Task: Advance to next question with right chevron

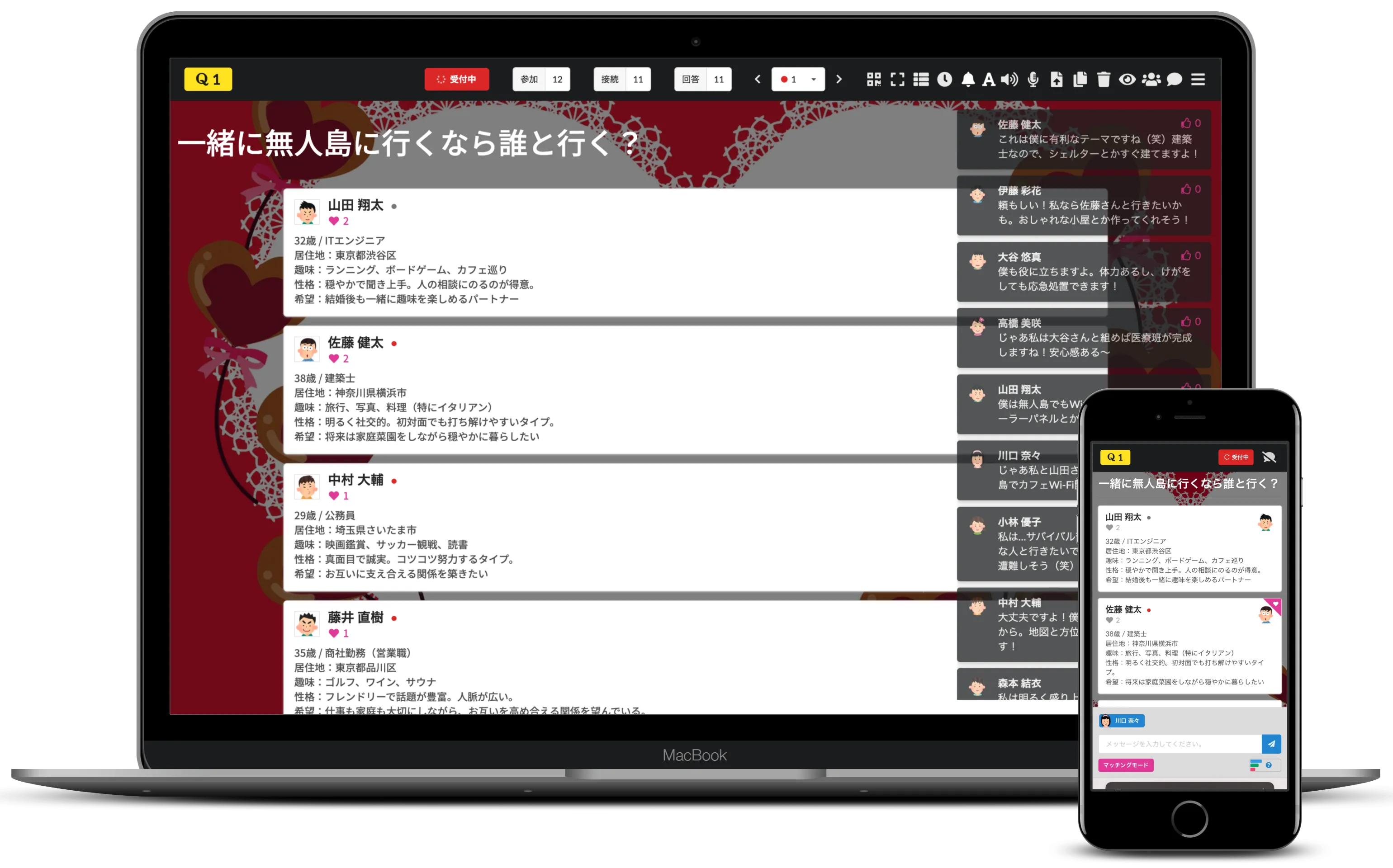Action: (839, 80)
